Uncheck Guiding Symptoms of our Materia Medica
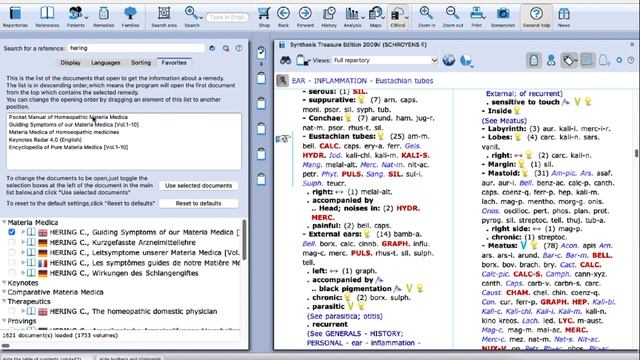The height and width of the screenshot is (360, 640). (x=11, y=232)
